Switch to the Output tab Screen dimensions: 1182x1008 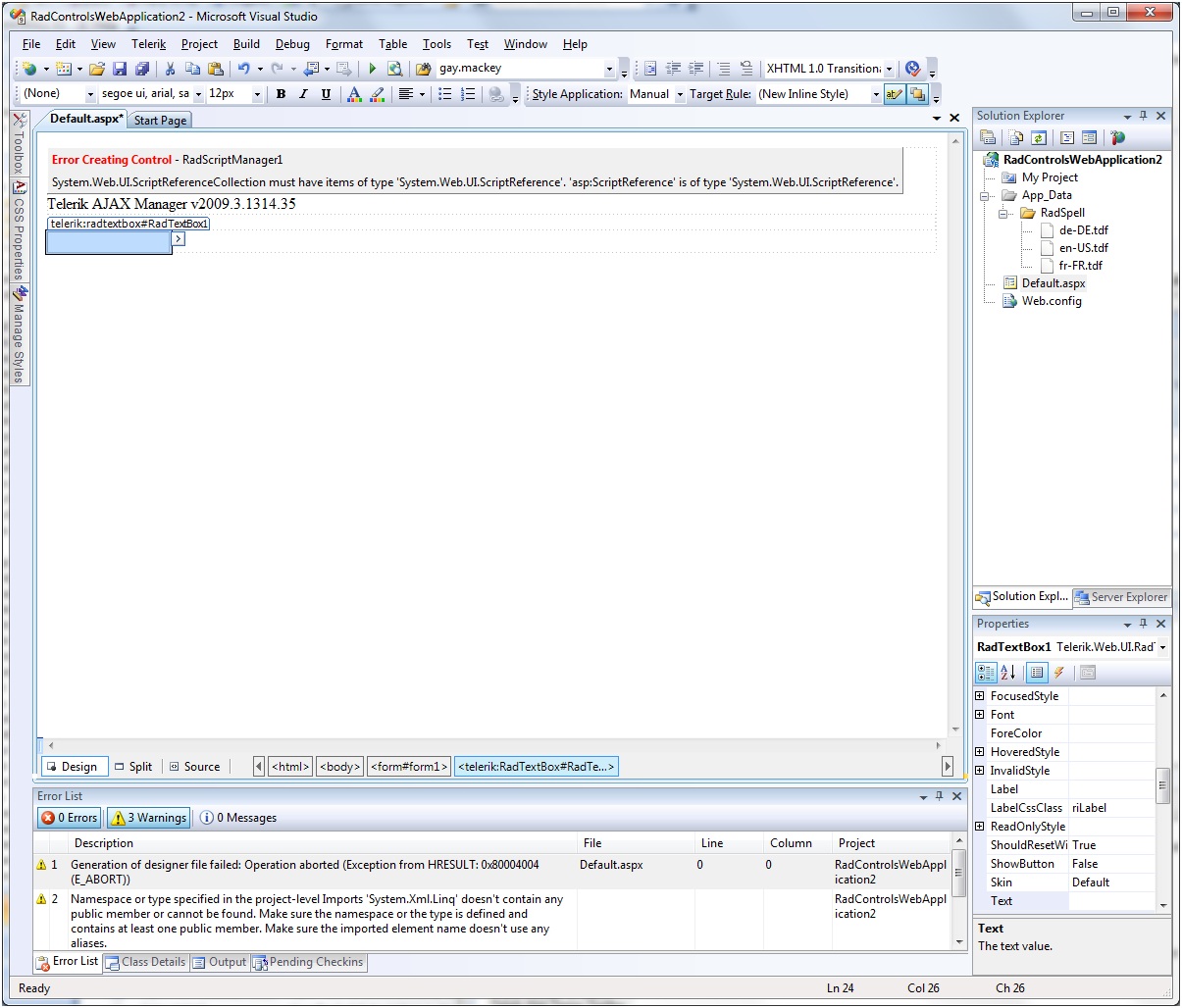pyautogui.click(x=220, y=962)
